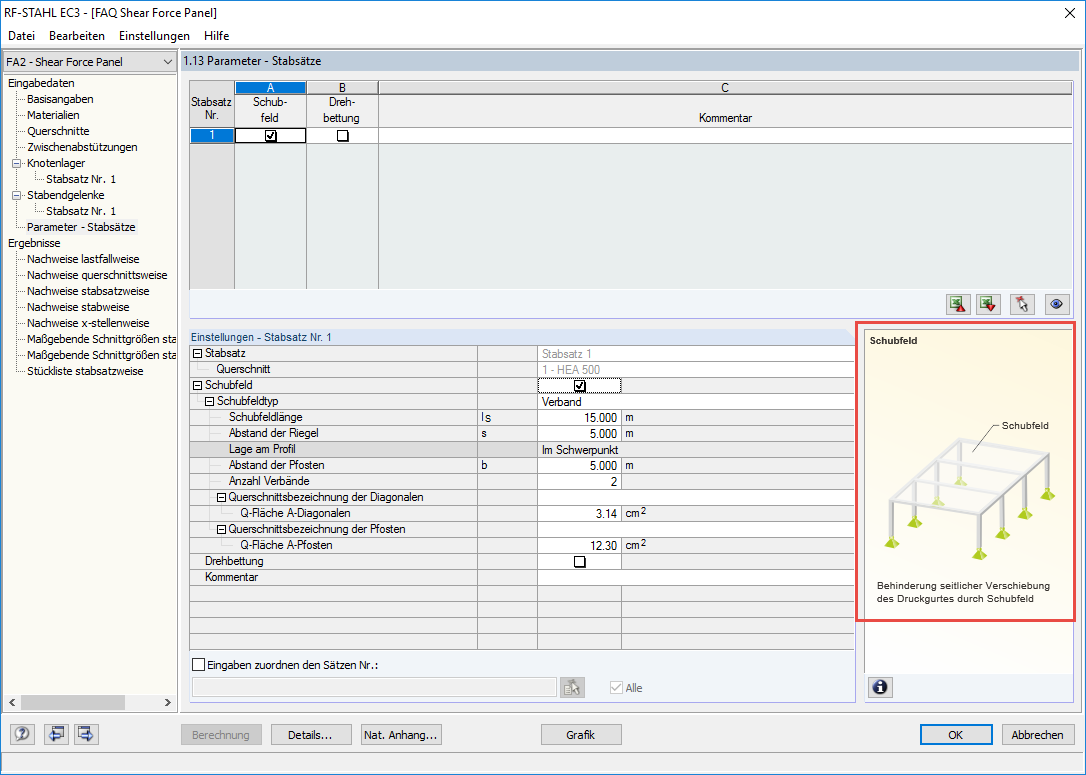Select row 1 header in Stabsatz table
Screen dimensions: 1086x775
click(x=212, y=136)
